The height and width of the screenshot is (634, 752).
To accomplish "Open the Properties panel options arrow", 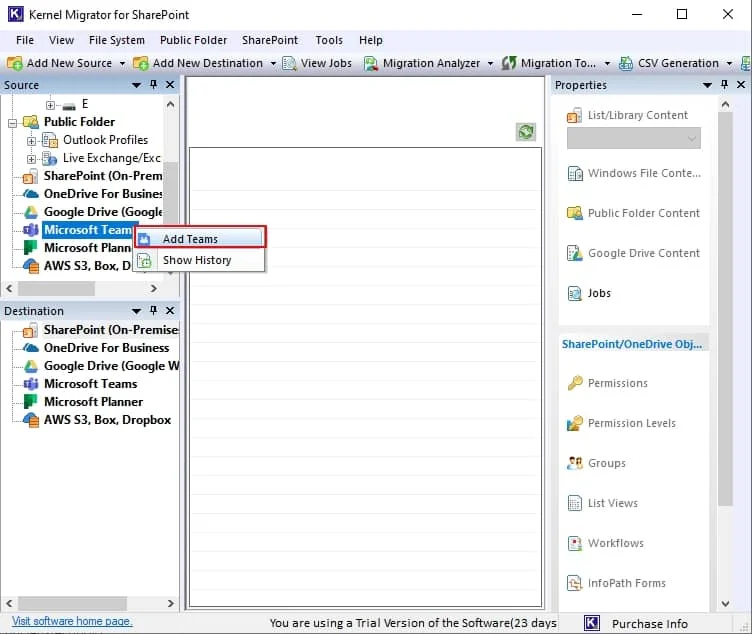I will (707, 85).
